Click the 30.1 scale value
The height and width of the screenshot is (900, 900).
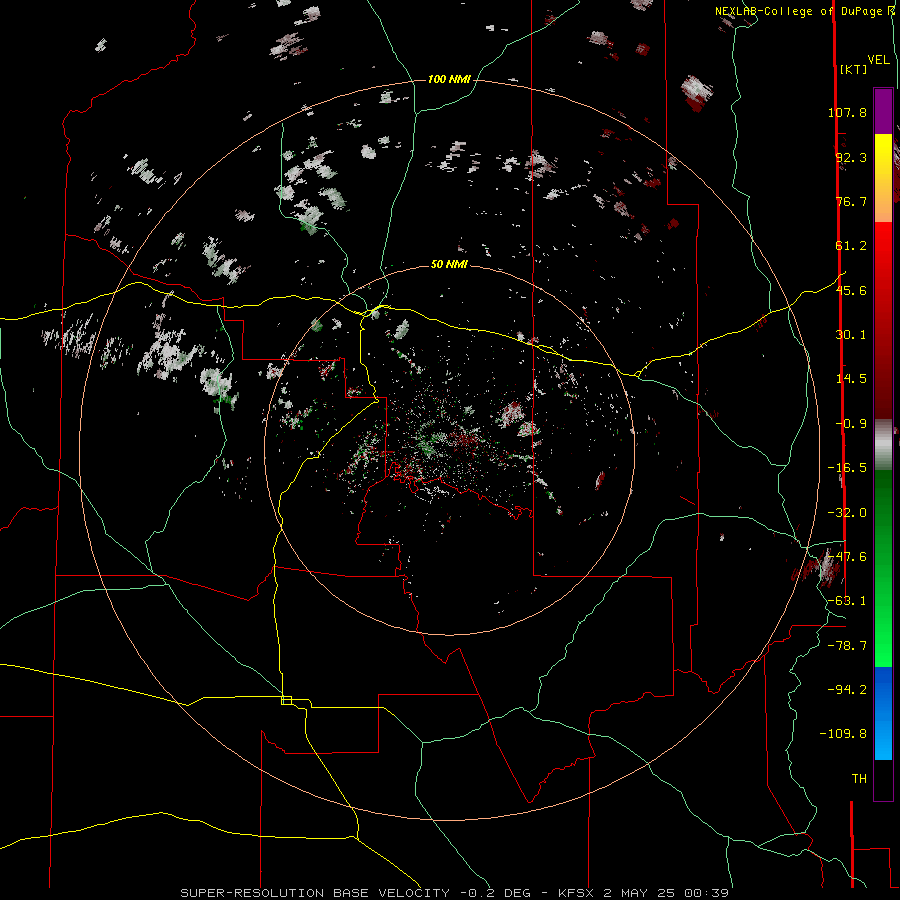pos(851,335)
